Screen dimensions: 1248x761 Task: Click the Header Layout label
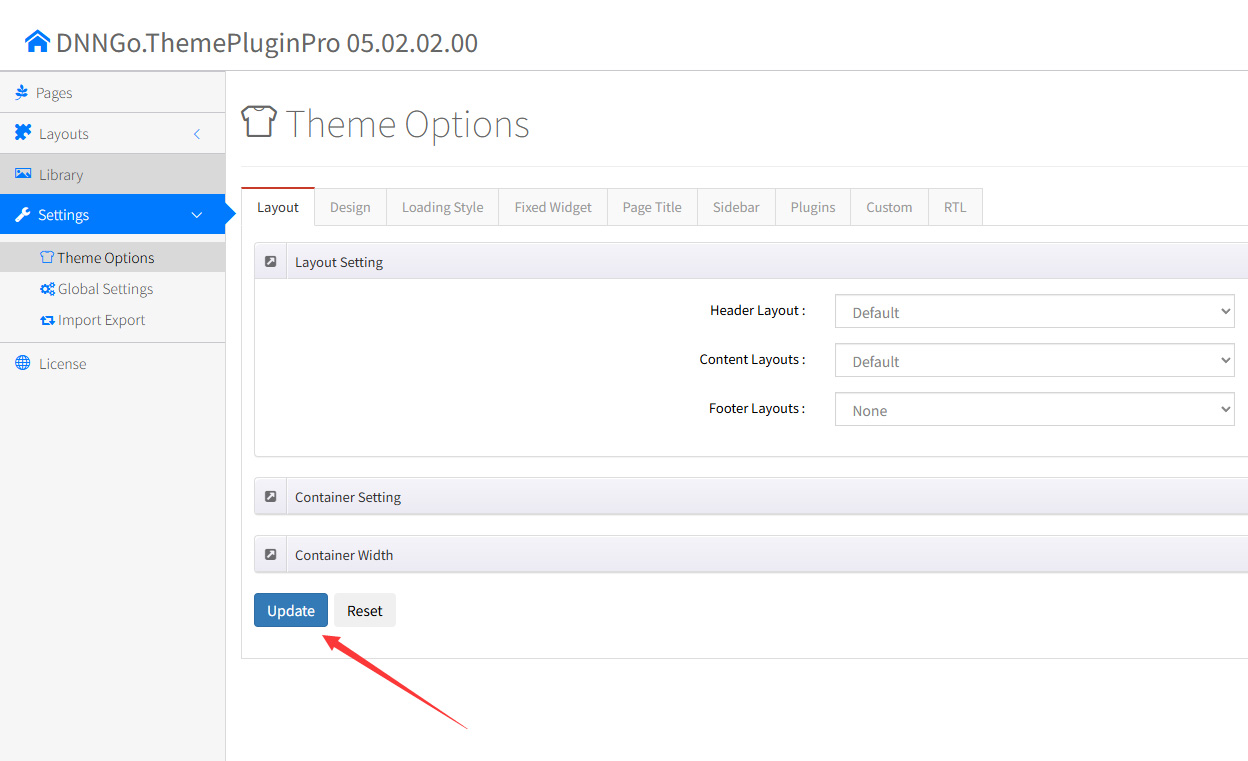758,310
